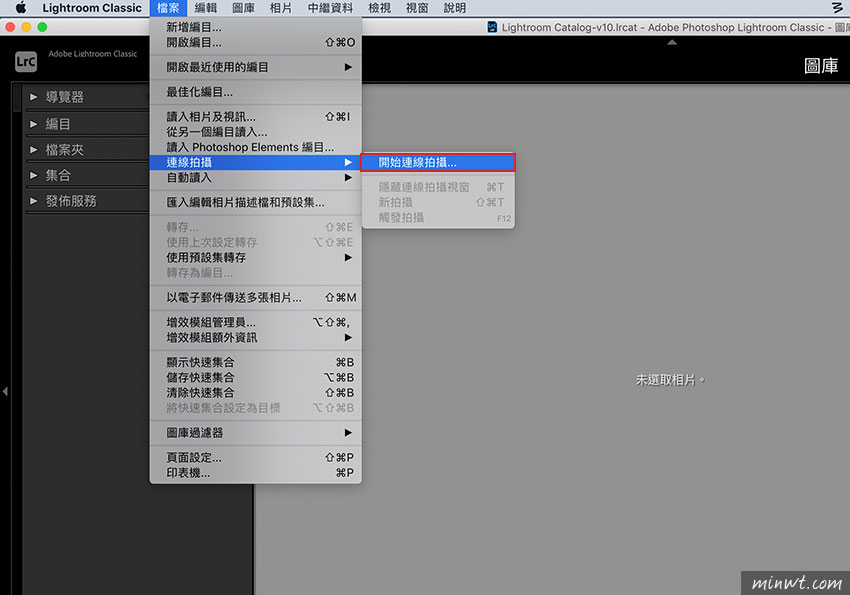Choose 開啟編目...
Viewport: 850px width, 595px height.
point(255,42)
